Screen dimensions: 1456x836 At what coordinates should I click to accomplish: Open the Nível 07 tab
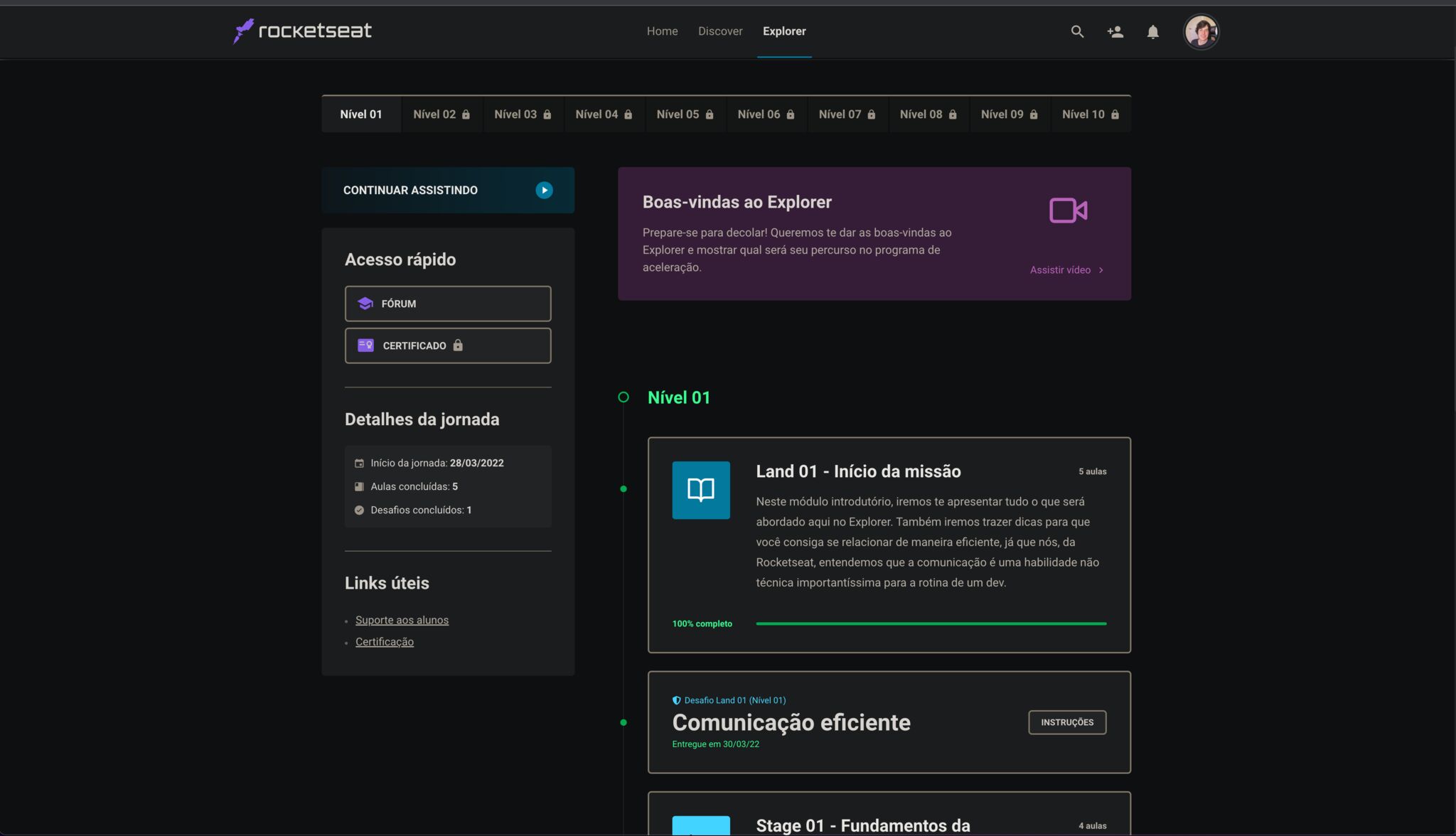coord(847,114)
